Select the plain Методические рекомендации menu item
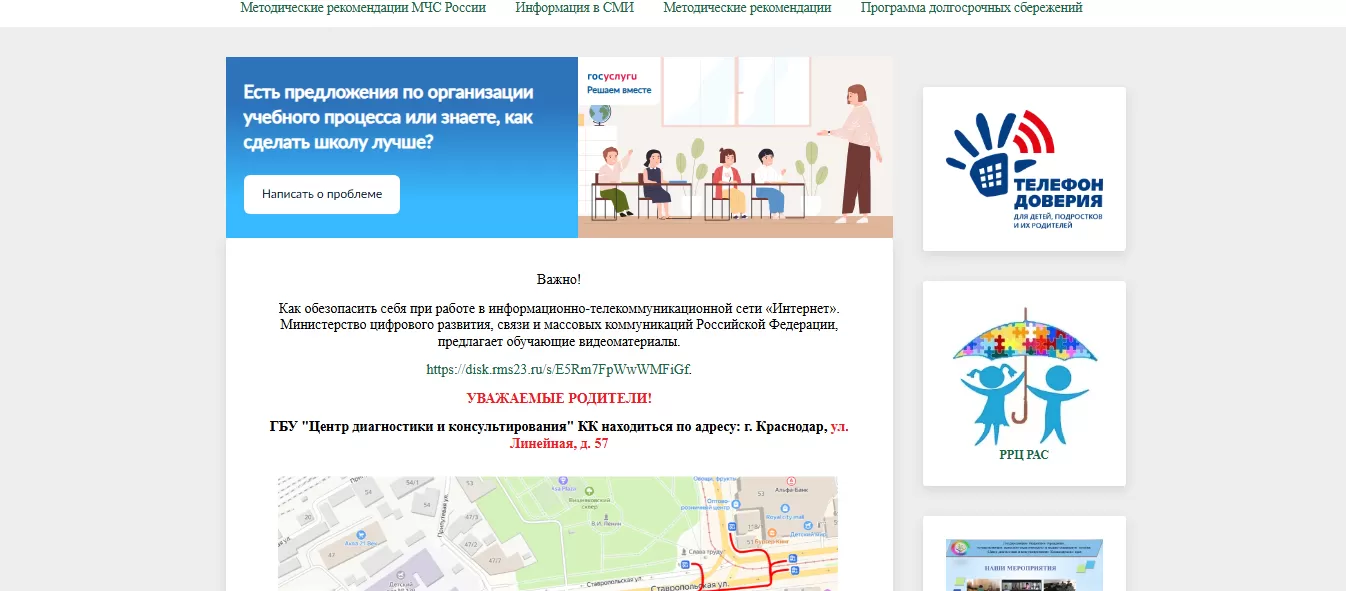The image size is (1346, 591). click(747, 8)
